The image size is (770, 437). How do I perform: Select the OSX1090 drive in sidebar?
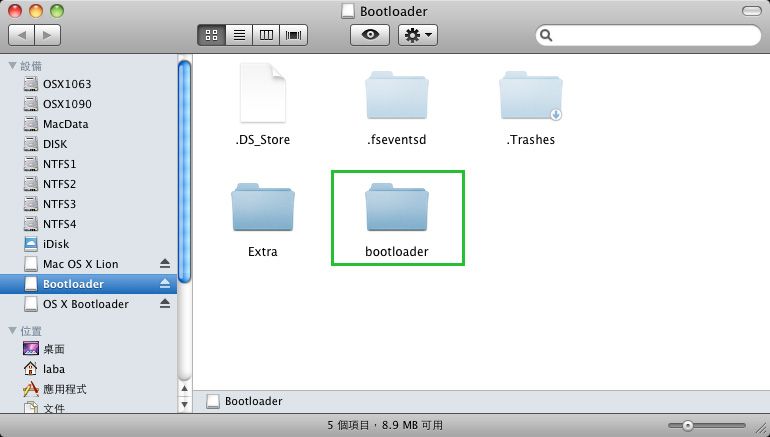click(88, 104)
